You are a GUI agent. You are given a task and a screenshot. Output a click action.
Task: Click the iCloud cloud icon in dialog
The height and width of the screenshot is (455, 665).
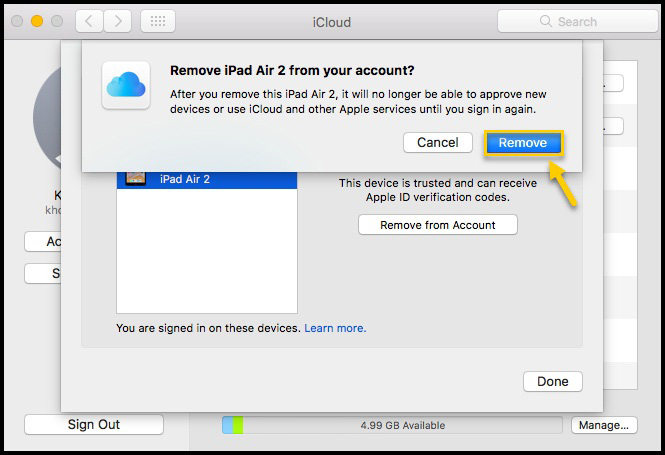tap(126, 85)
